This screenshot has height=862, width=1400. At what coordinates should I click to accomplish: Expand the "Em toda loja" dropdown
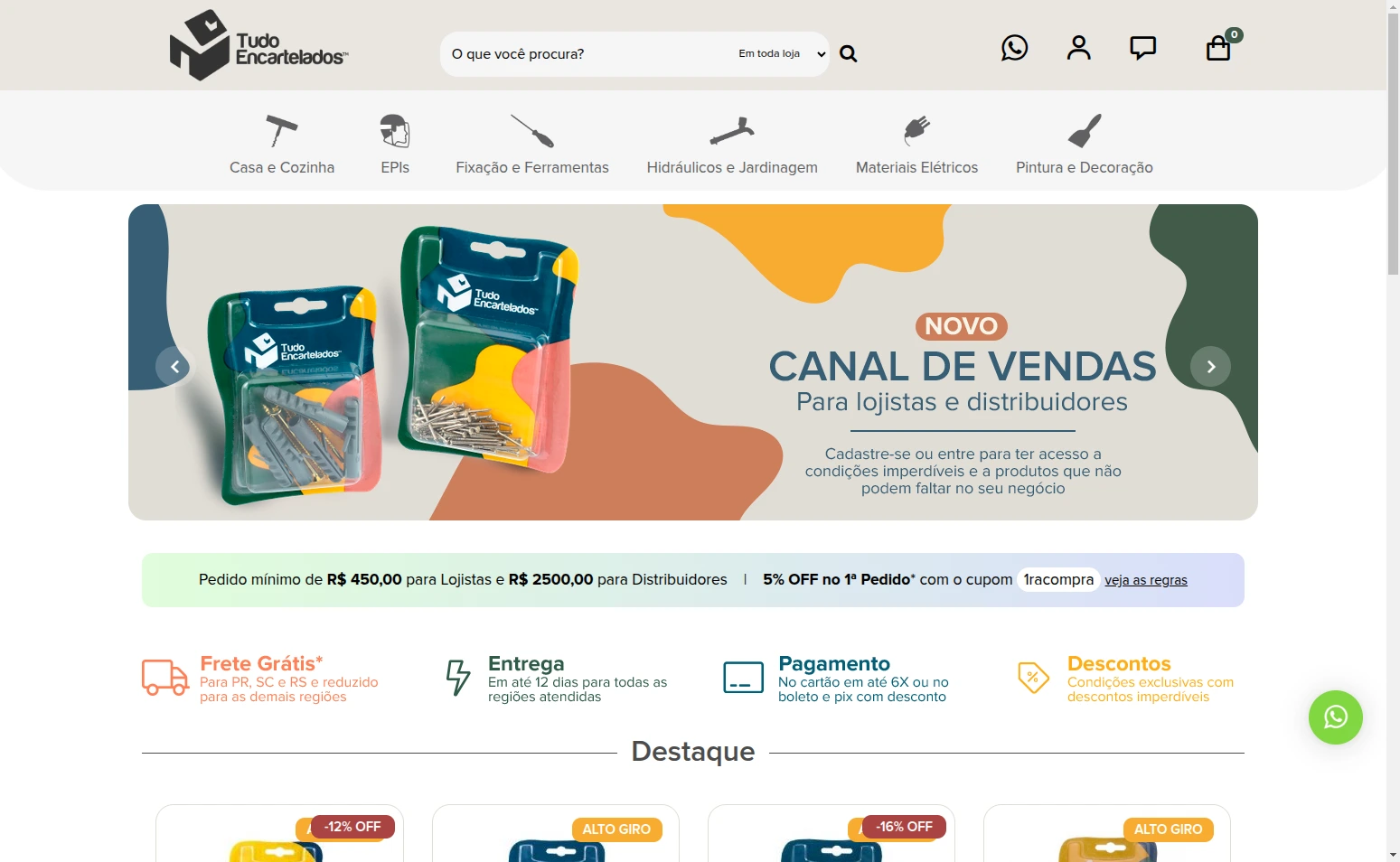(781, 54)
